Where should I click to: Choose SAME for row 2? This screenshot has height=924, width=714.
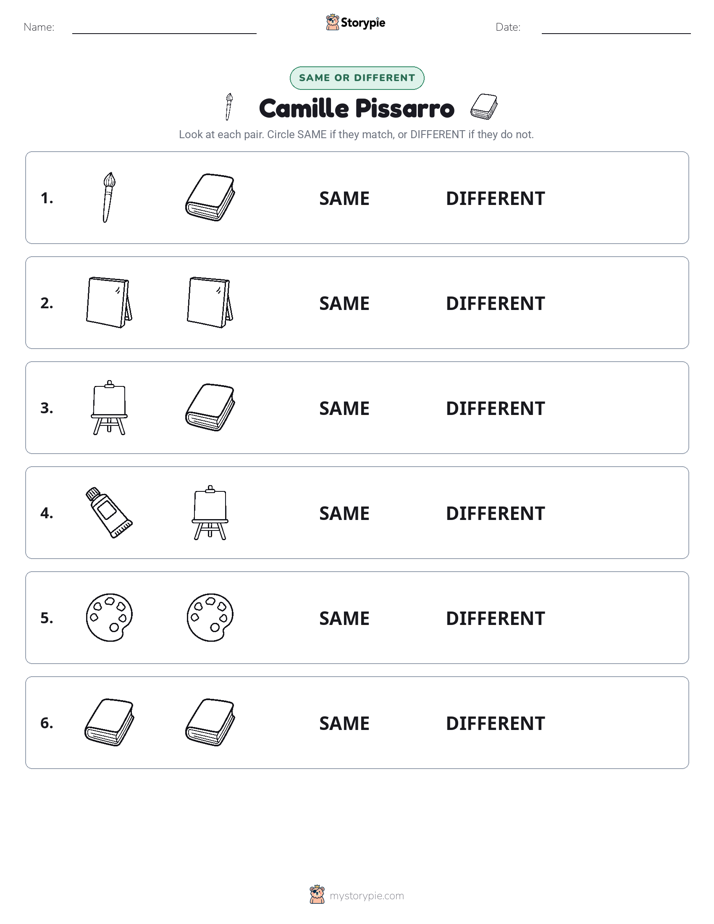344,303
